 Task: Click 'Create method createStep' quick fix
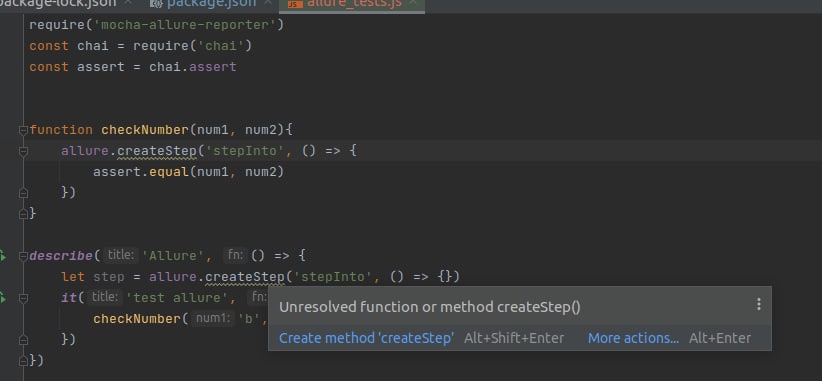tap(366, 338)
